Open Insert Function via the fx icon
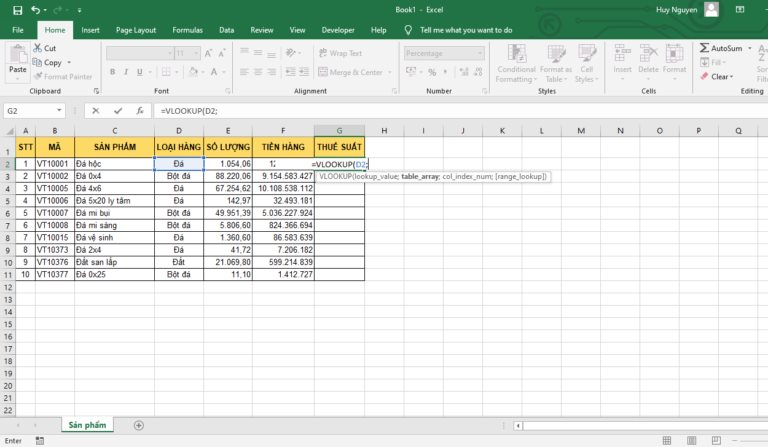The height and width of the screenshot is (447, 768). 140,110
